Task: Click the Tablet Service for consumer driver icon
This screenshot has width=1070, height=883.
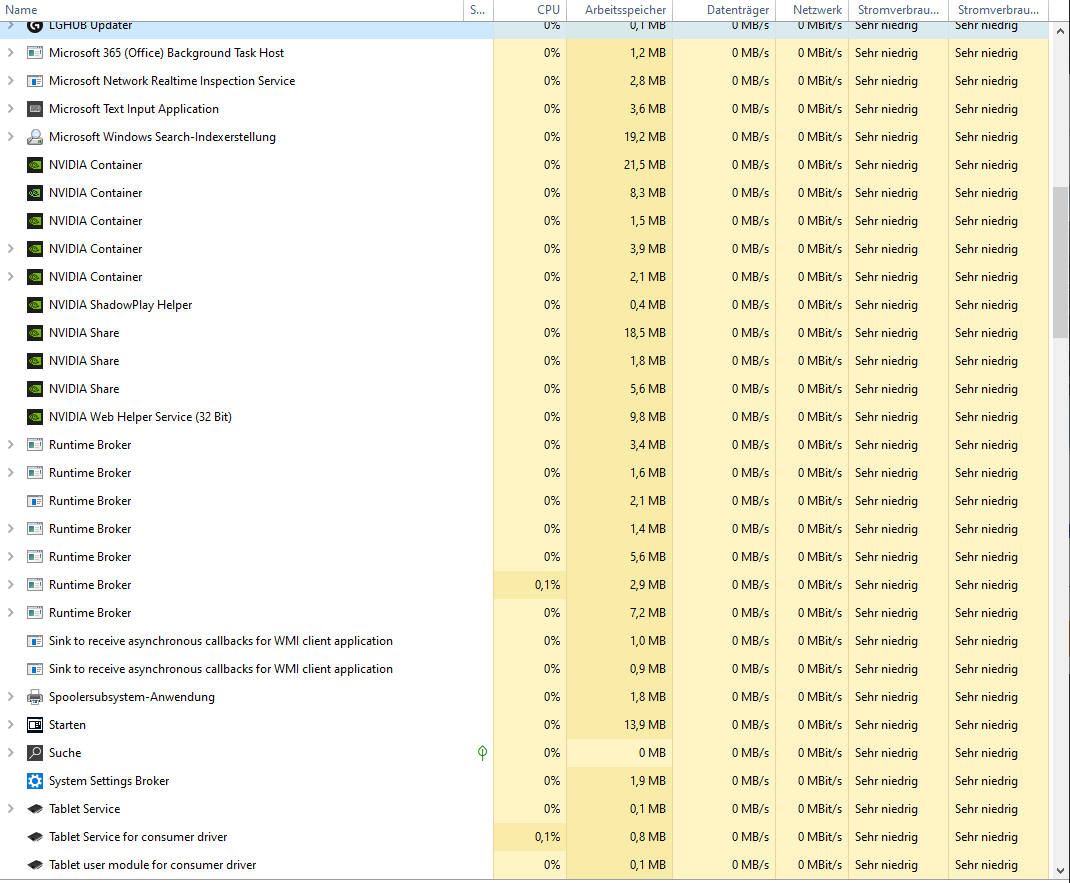Action: coord(35,837)
